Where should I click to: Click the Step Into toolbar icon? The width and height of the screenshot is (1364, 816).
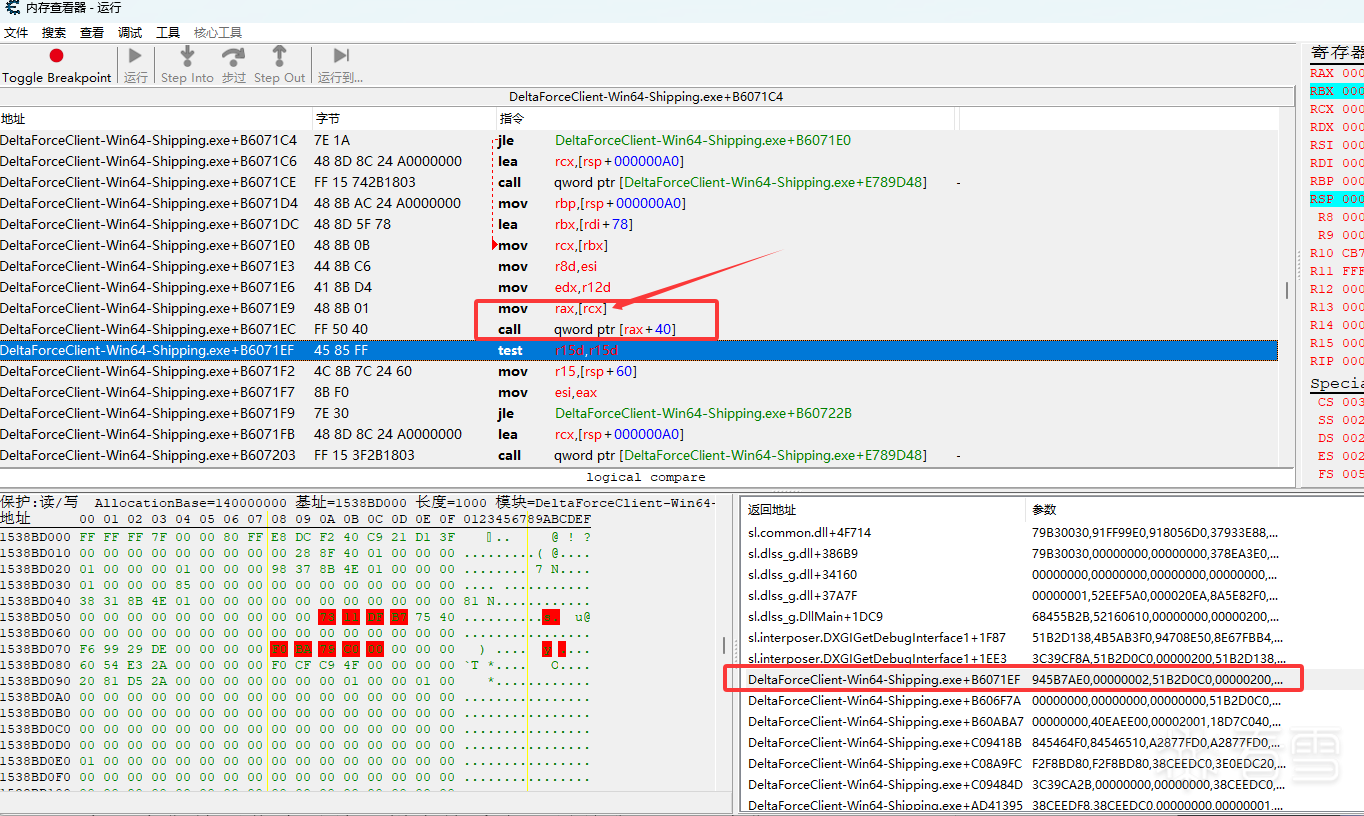187,56
